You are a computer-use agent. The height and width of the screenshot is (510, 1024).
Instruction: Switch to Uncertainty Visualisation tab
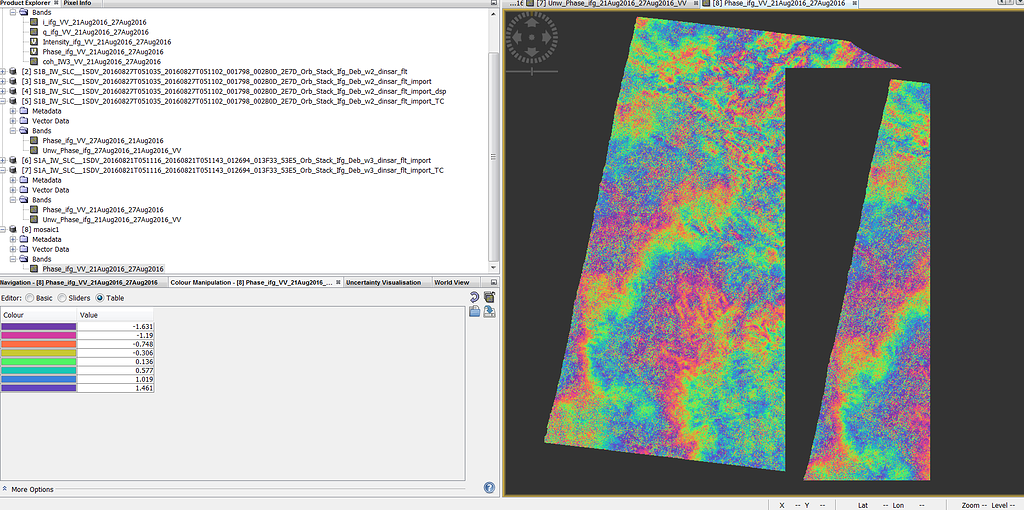383,283
